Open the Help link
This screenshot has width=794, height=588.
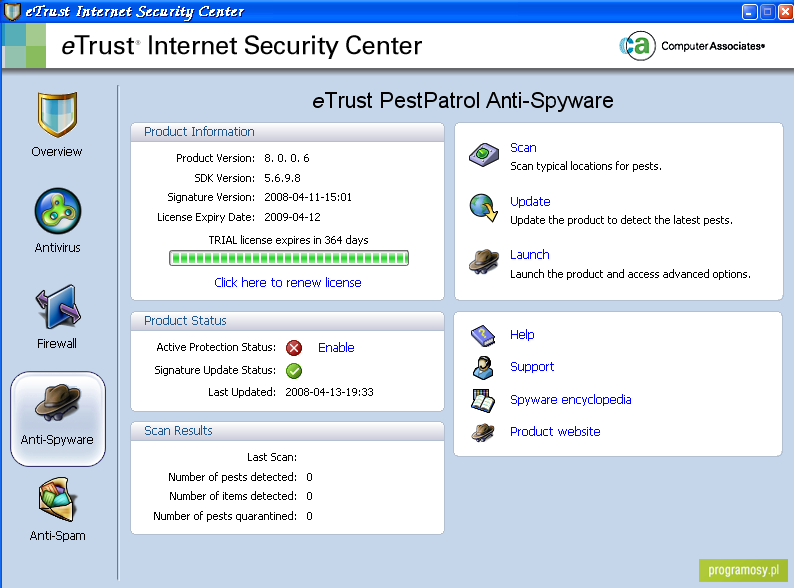coord(522,335)
